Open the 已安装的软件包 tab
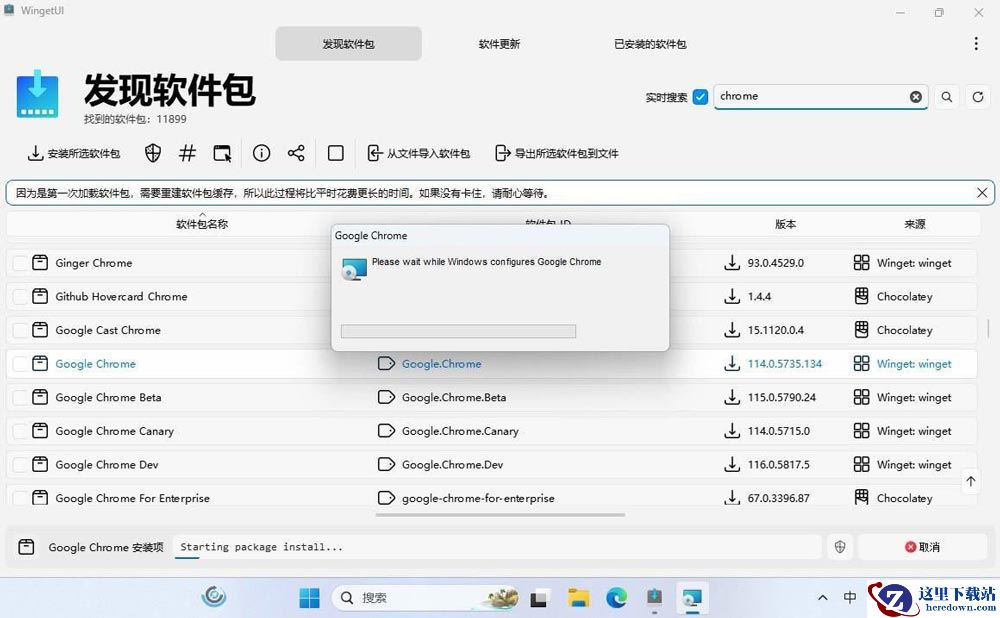1000x618 pixels. pos(650,44)
